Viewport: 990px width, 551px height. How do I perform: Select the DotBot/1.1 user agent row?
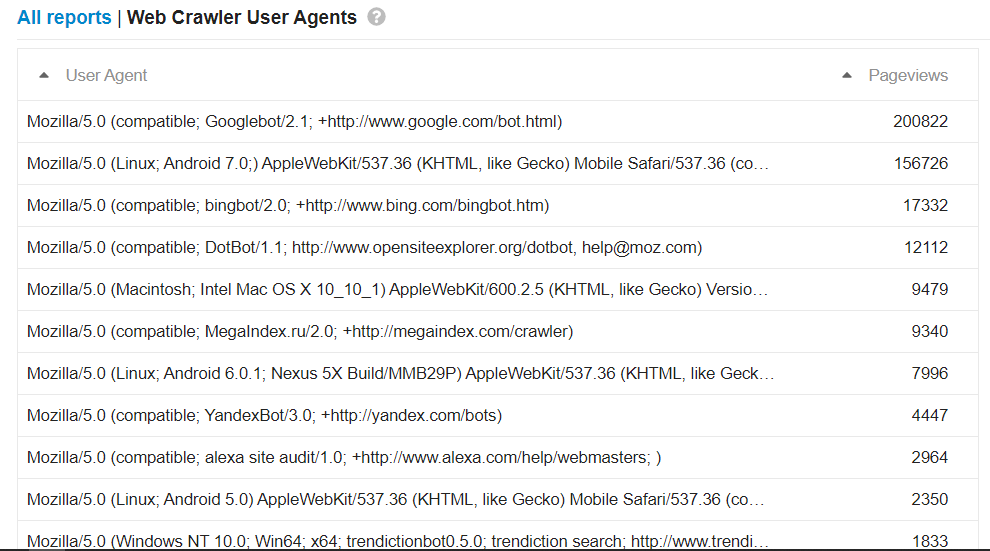point(498,247)
